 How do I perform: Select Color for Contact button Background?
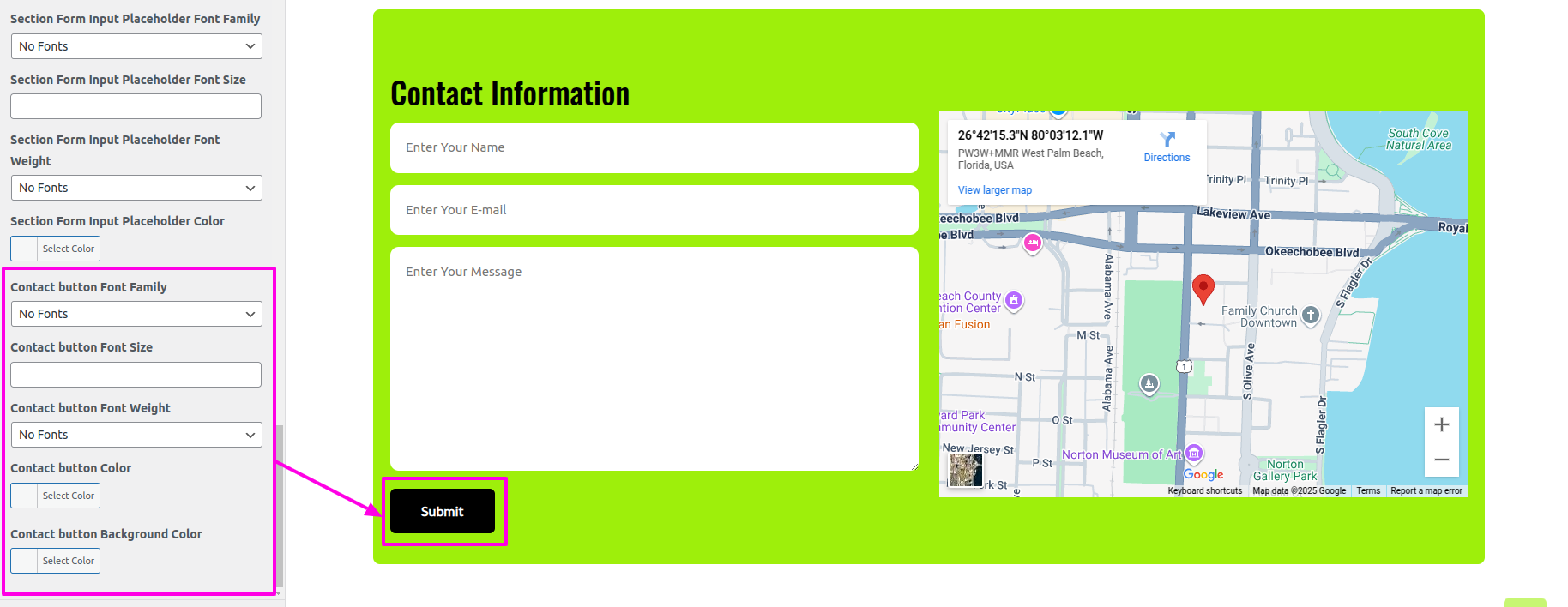56,561
